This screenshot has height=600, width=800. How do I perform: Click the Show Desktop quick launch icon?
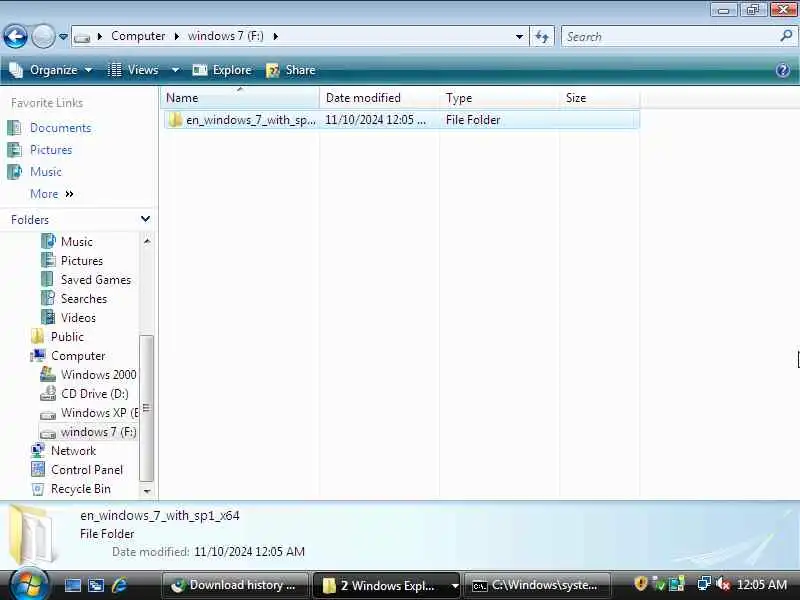[x=72, y=586]
